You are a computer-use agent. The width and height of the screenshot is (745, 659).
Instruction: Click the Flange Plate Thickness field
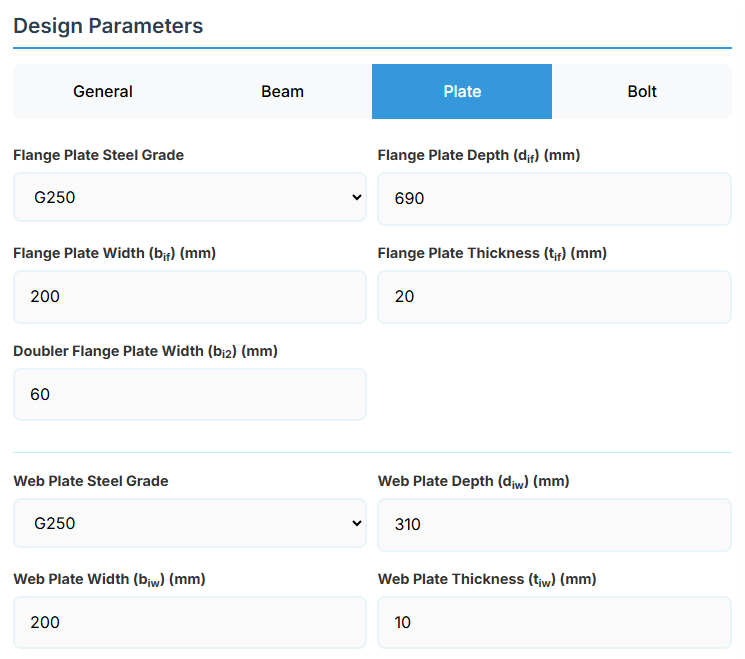point(554,297)
